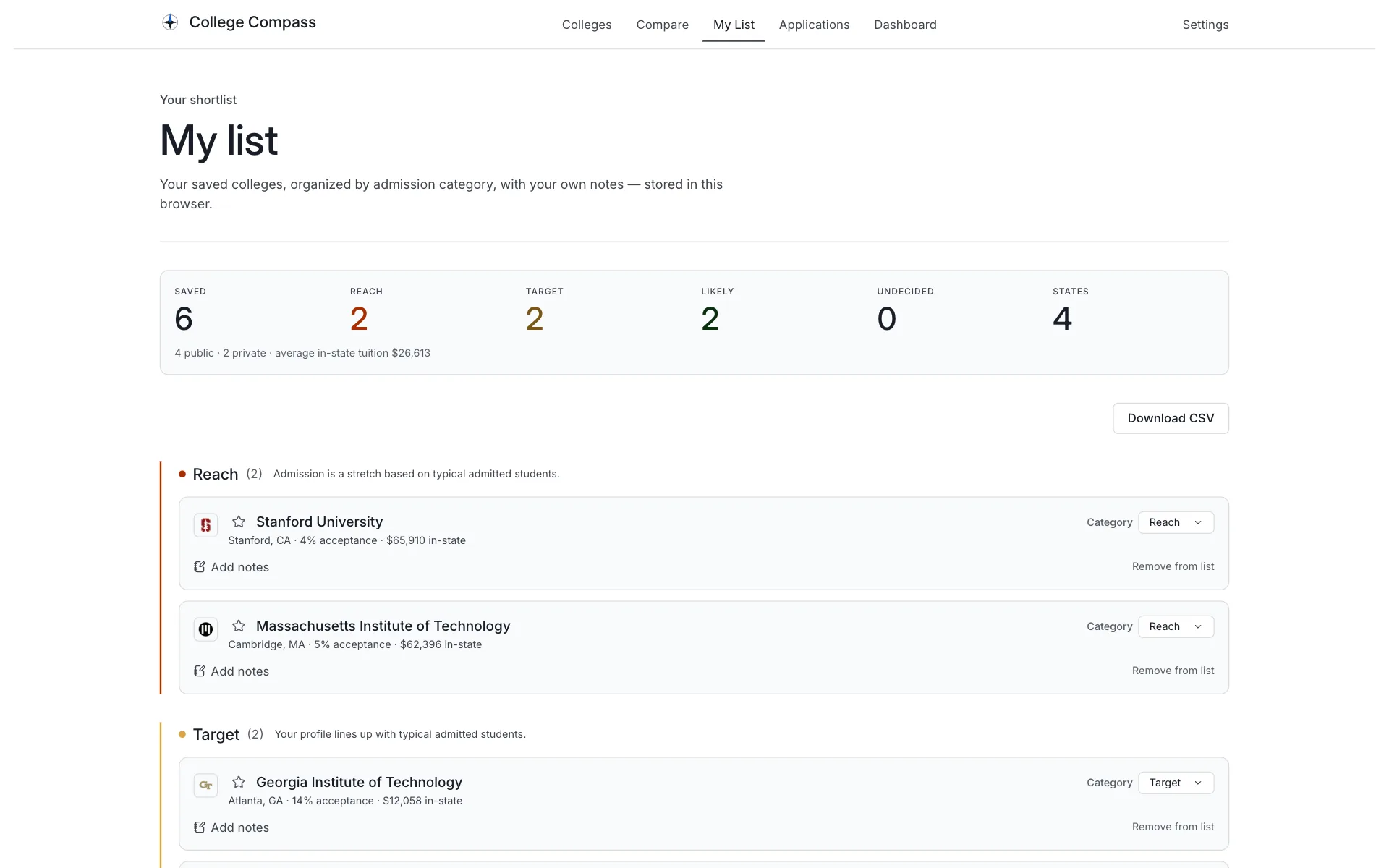Click the "Admission is a stretch" description
The width and height of the screenshot is (1389, 868).
coord(416,474)
